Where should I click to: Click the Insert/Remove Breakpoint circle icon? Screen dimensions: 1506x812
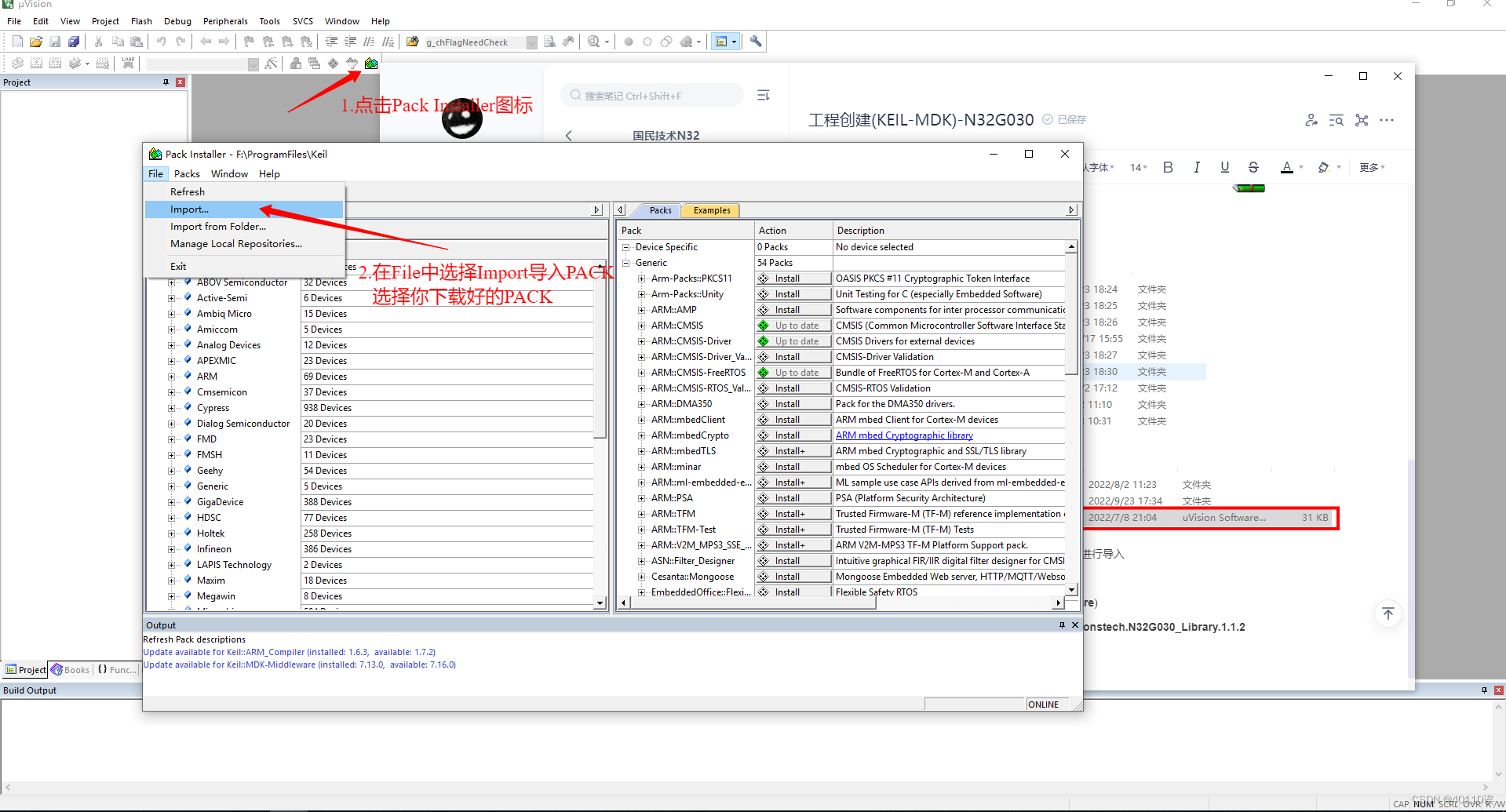pyautogui.click(x=629, y=42)
